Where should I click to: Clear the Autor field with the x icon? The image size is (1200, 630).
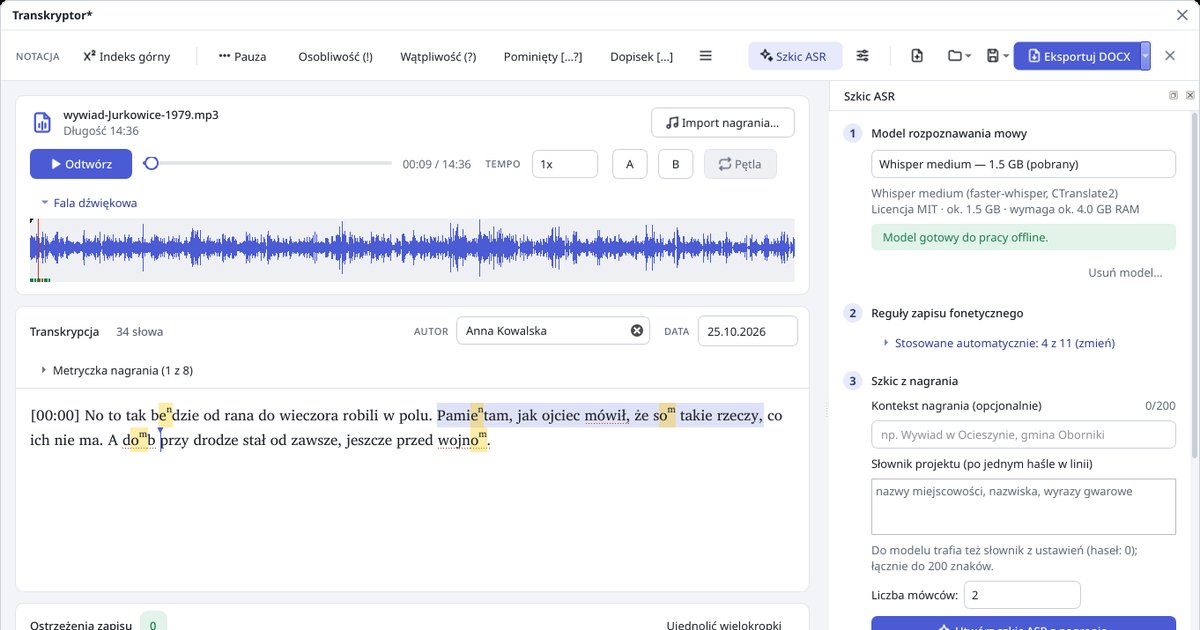click(x=636, y=331)
